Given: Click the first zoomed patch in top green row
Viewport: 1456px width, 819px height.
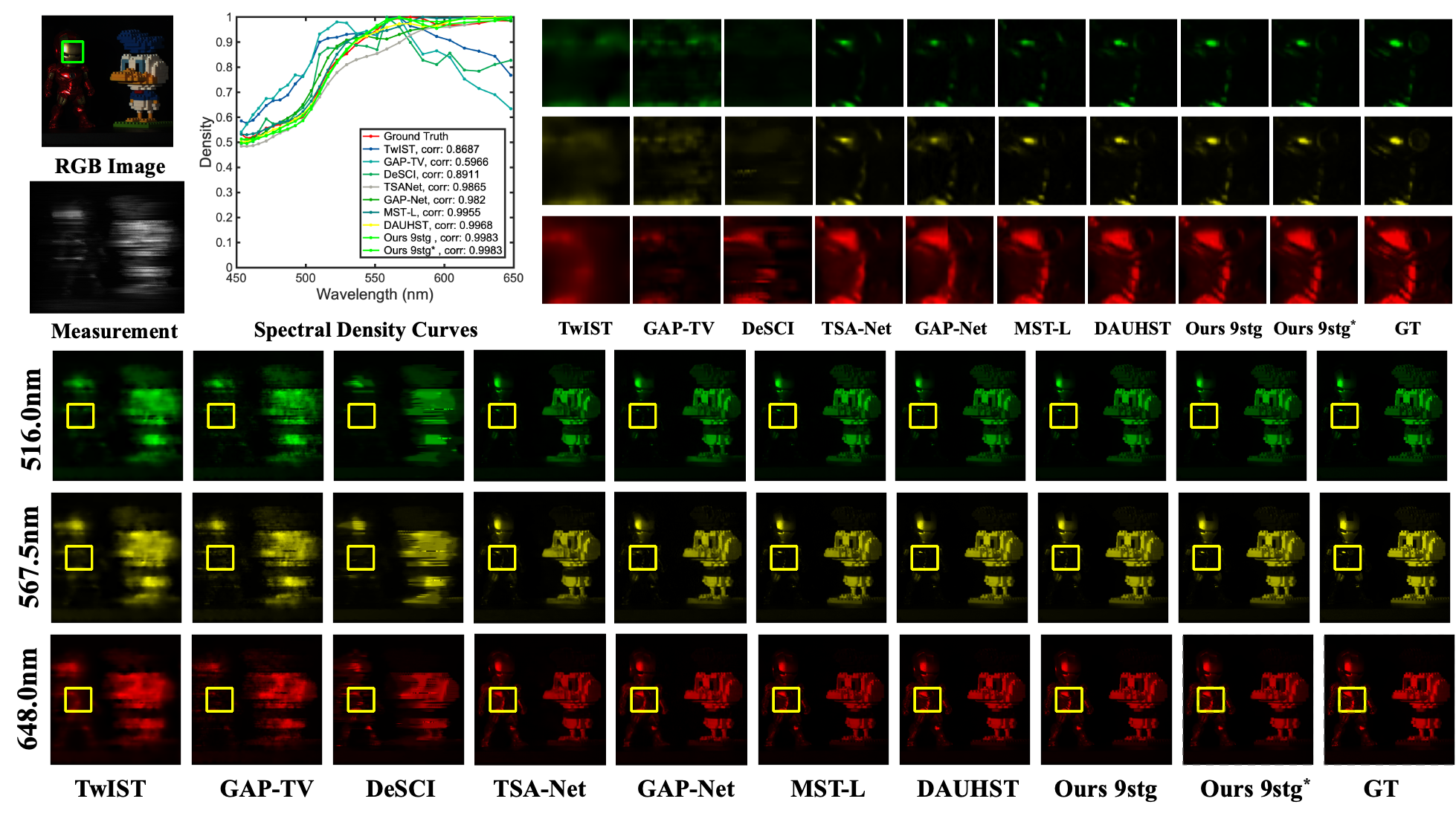Looking at the screenshot, I should coord(585,63).
